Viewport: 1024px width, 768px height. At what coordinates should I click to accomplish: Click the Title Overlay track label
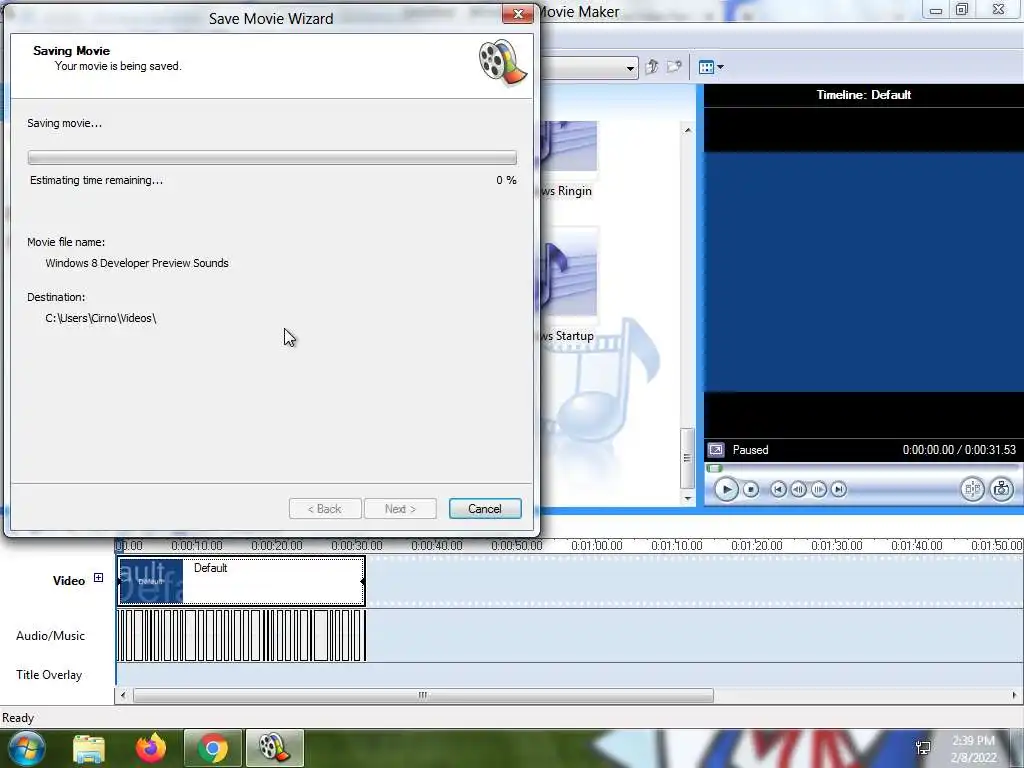click(x=49, y=675)
